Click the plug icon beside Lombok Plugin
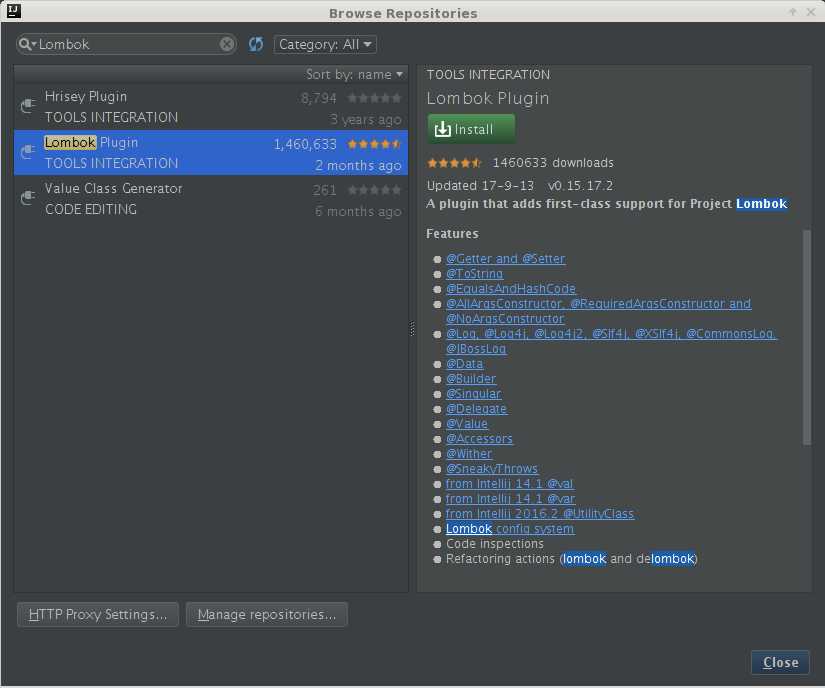Viewport: 825px width, 688px height. click(x=28, y=151)
